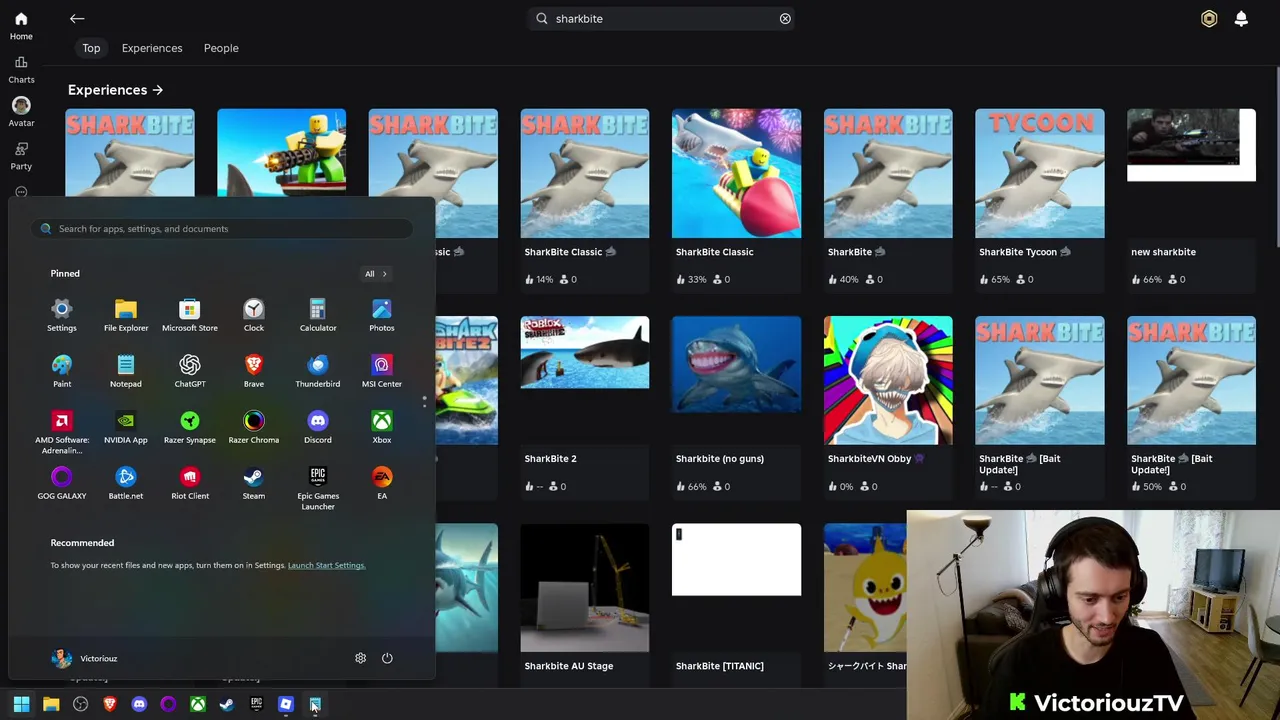The image size is (1280, 720).
Task: Go to Roblox Home in sidebar
Action: point(21,25)
